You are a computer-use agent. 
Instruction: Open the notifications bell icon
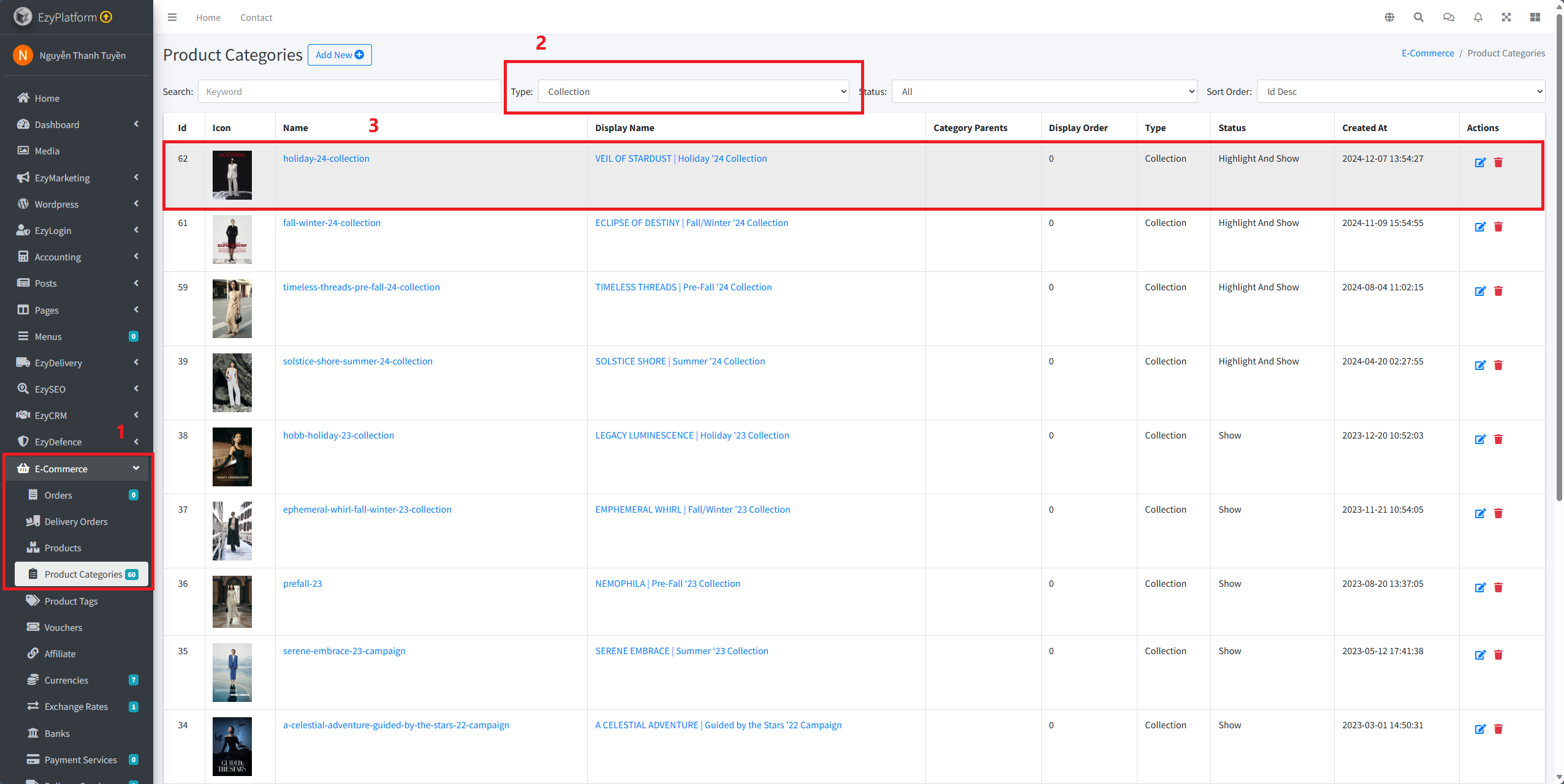tap(1478, 17)
